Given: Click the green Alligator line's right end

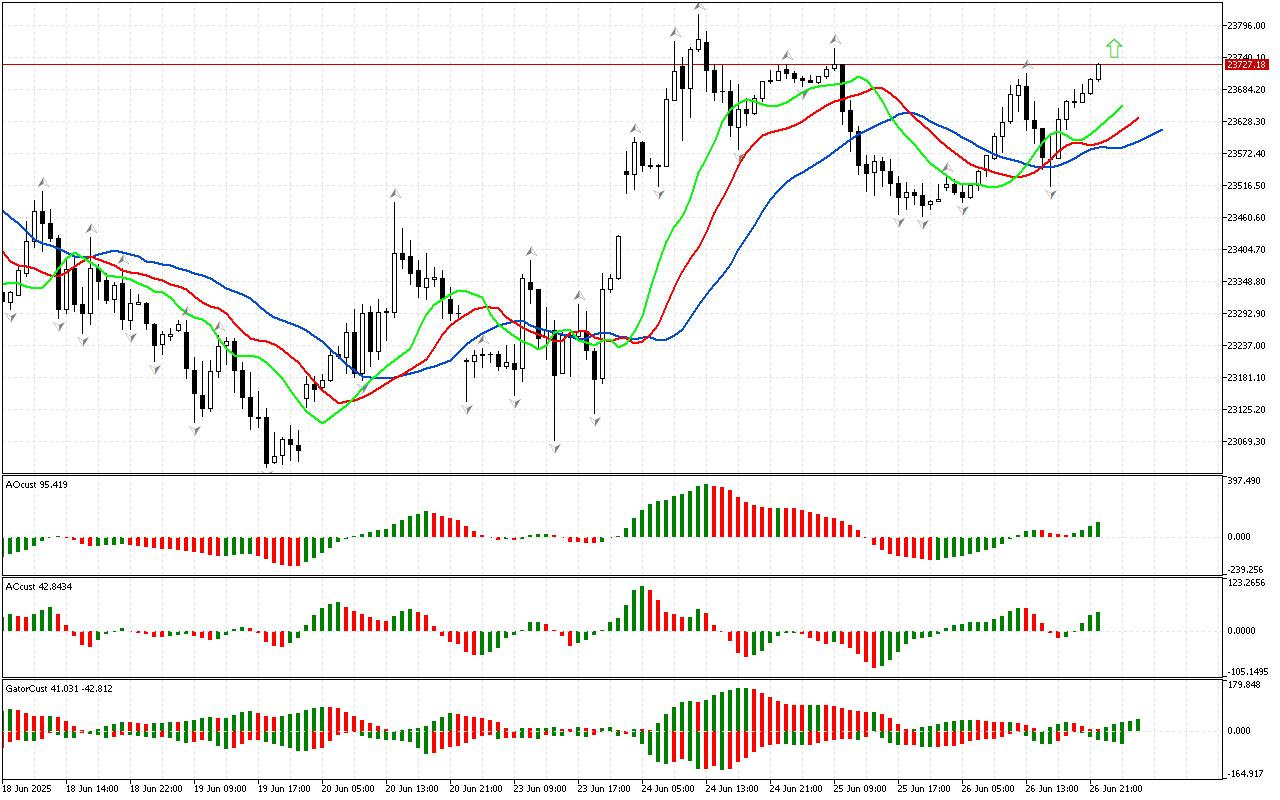Looking at the screenshot, I should [x=1121, y=105].
